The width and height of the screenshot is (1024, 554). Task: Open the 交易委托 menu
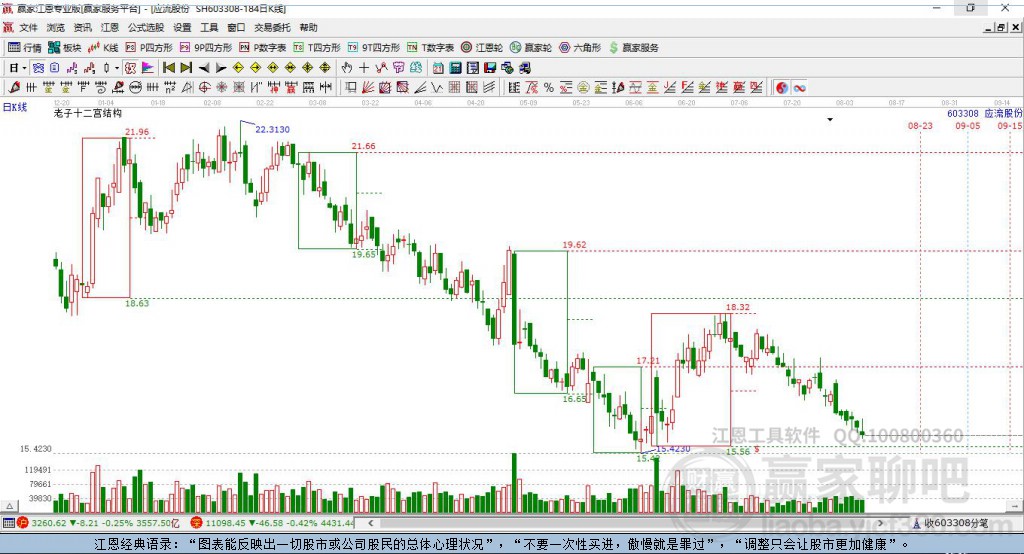pos(272,27)
